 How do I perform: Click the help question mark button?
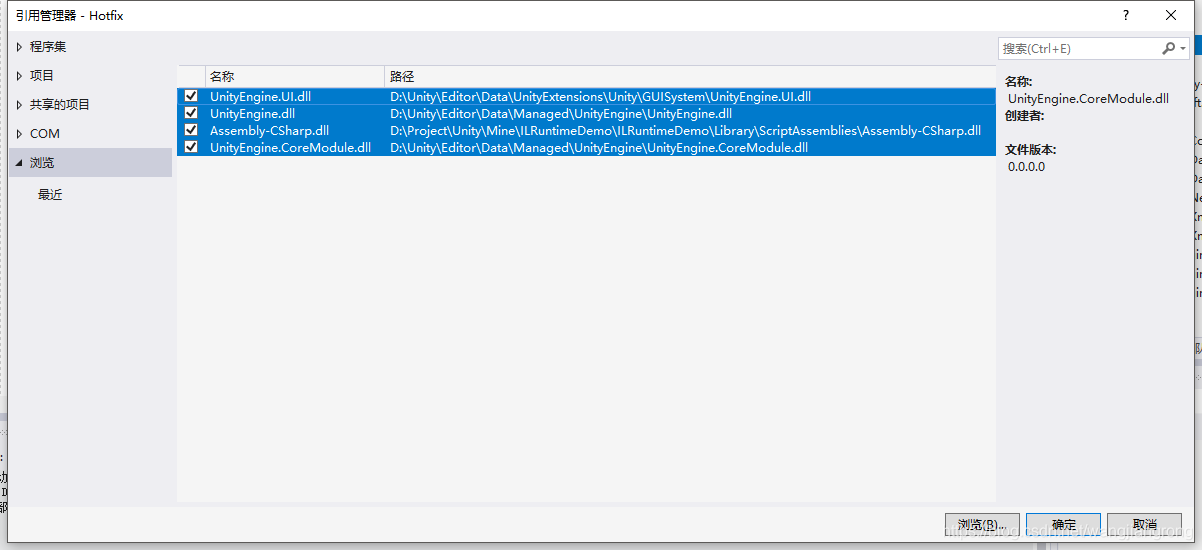1126,15
